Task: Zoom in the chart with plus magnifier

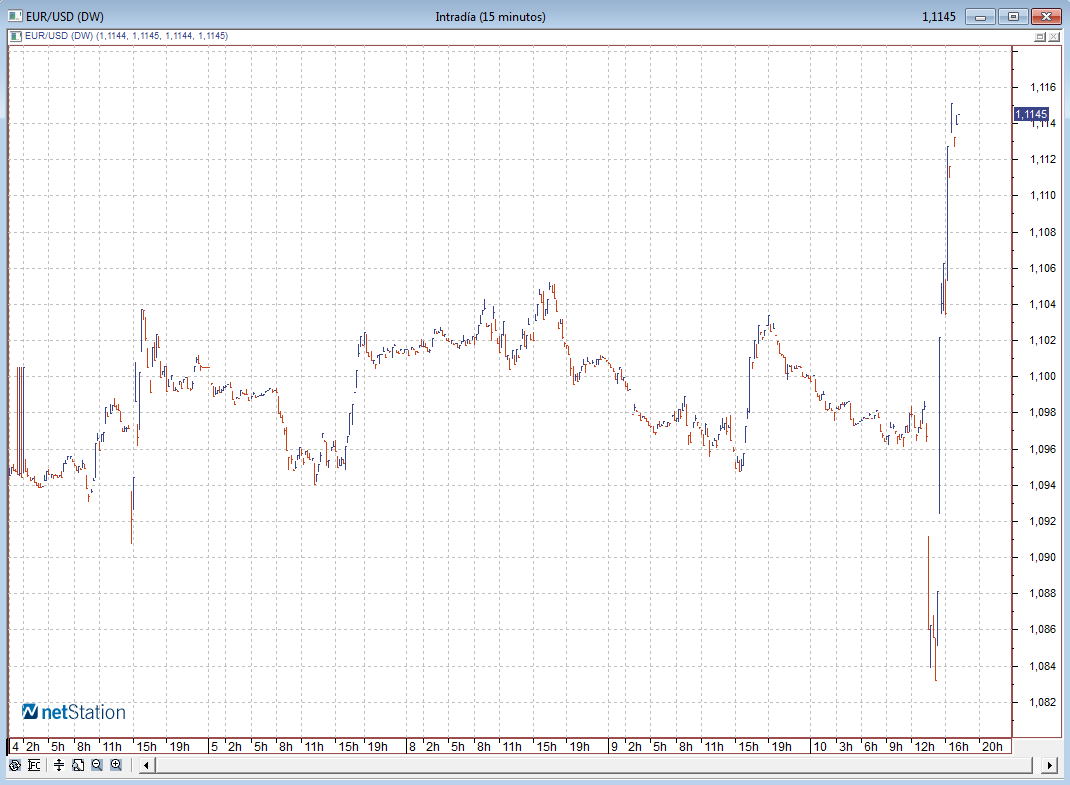Action: pyautogui.click(x=116, y=765)
